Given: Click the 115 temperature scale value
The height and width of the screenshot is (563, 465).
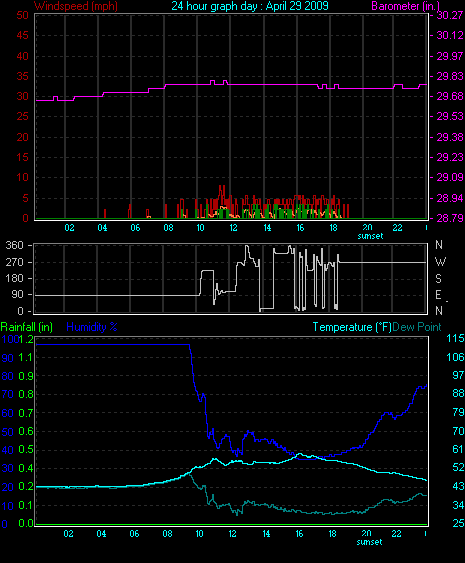Looking at the screenshot, I should [455, 338].
